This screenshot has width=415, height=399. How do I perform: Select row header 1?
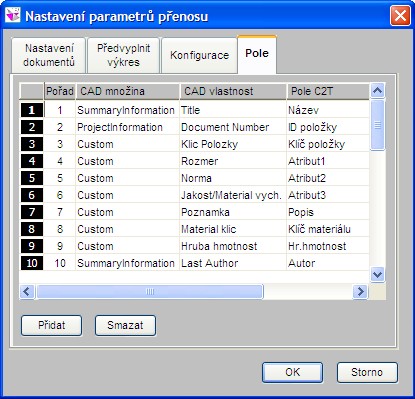[32, 110]
